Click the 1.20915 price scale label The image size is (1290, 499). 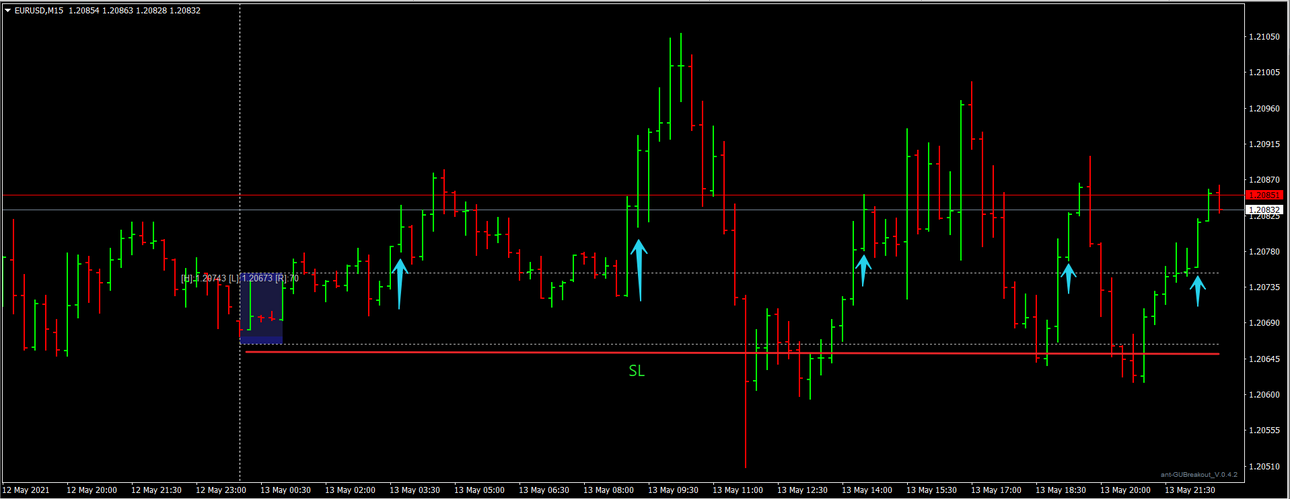pyautogui.click(x=1265, y=144)
